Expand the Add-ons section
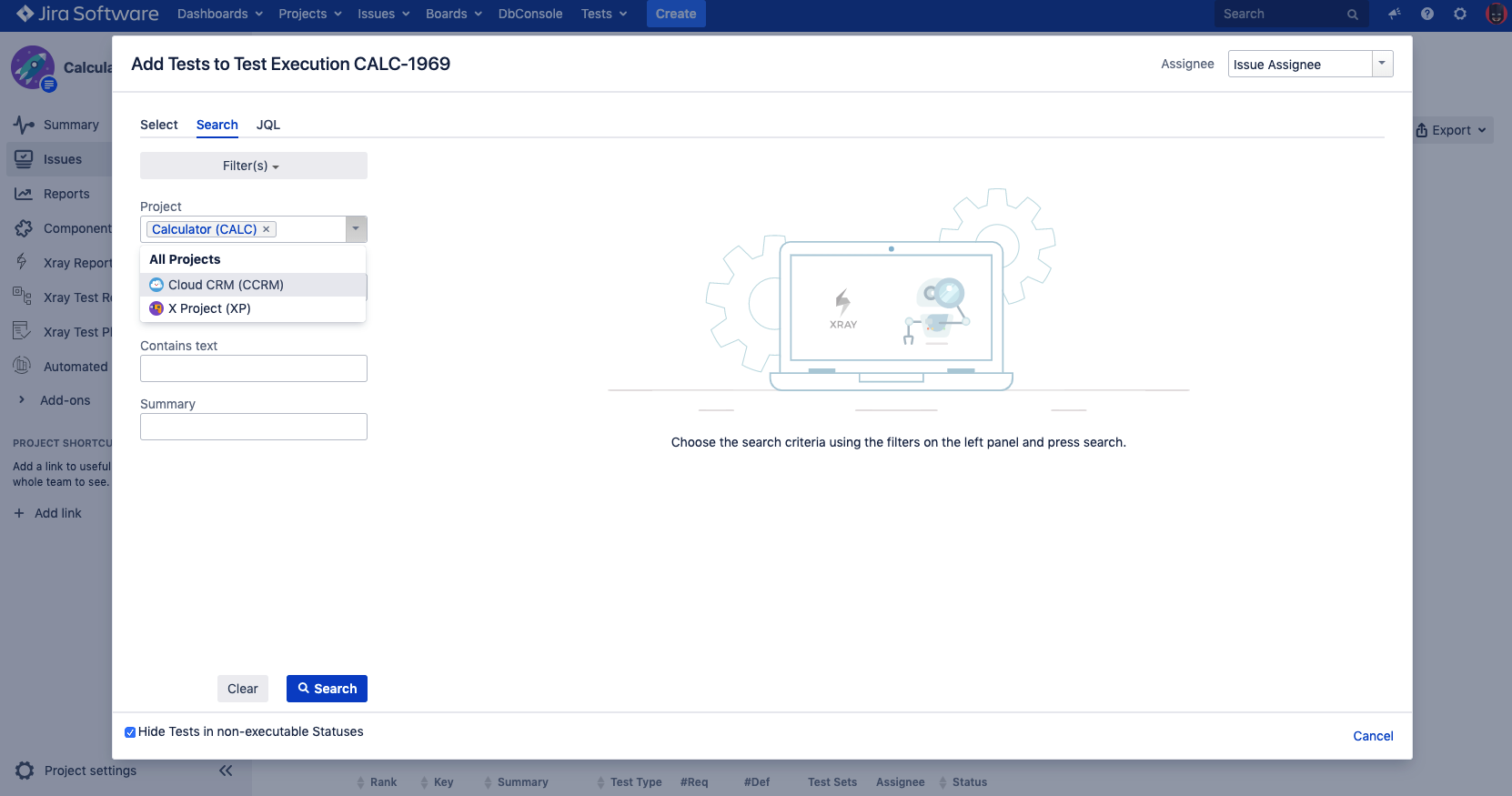 pyautogui.click(x=22, y=400)
